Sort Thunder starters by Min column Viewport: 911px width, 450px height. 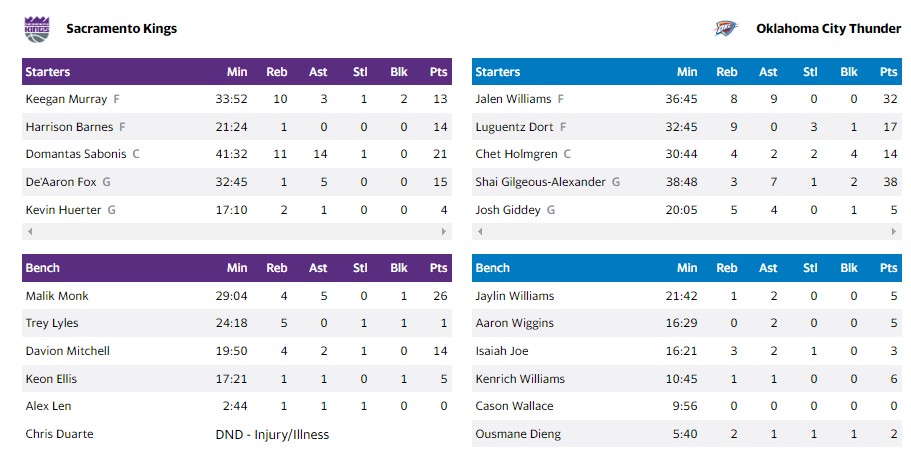(x=687, y=72)
